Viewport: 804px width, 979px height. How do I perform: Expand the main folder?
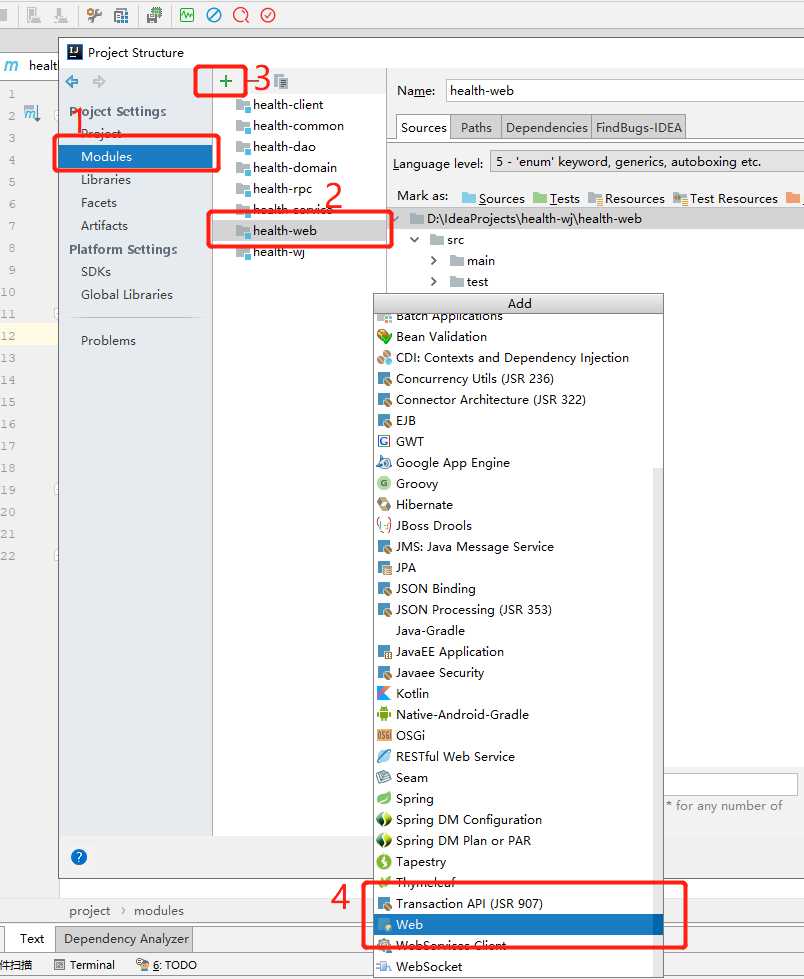[433, 261]
